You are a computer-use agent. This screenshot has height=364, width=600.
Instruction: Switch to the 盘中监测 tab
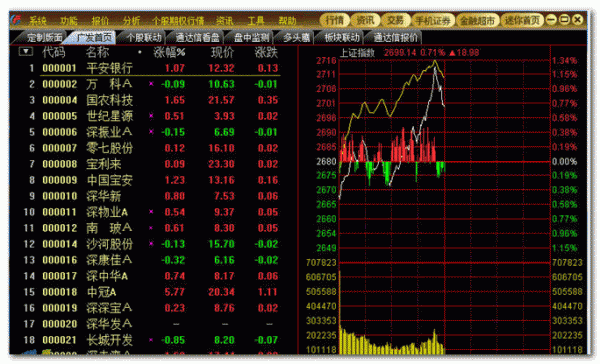pyautogui.click(x=251, y=38)
